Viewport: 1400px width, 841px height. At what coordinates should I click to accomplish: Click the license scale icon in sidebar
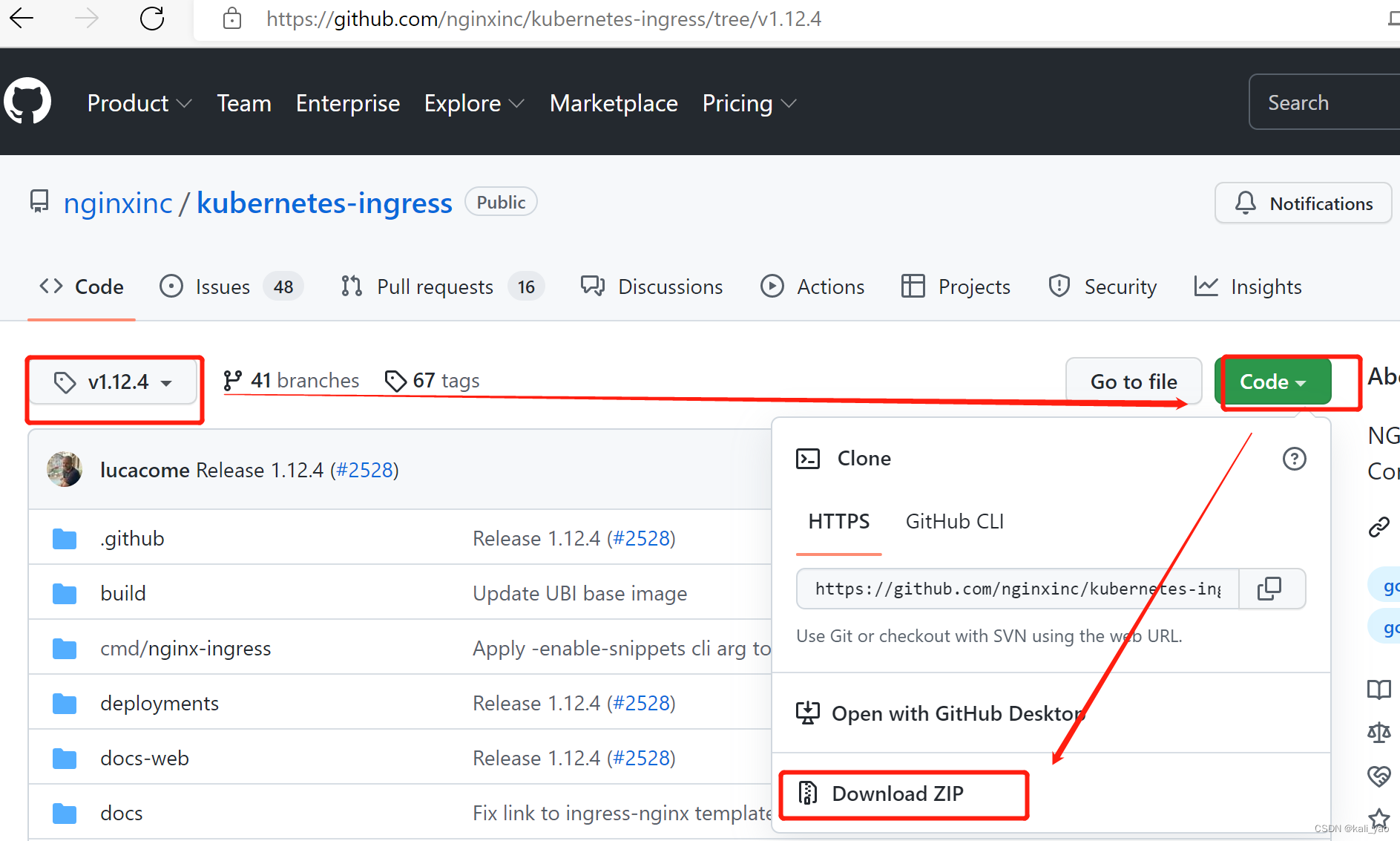pyautogui.click(x=1379, y=733)
